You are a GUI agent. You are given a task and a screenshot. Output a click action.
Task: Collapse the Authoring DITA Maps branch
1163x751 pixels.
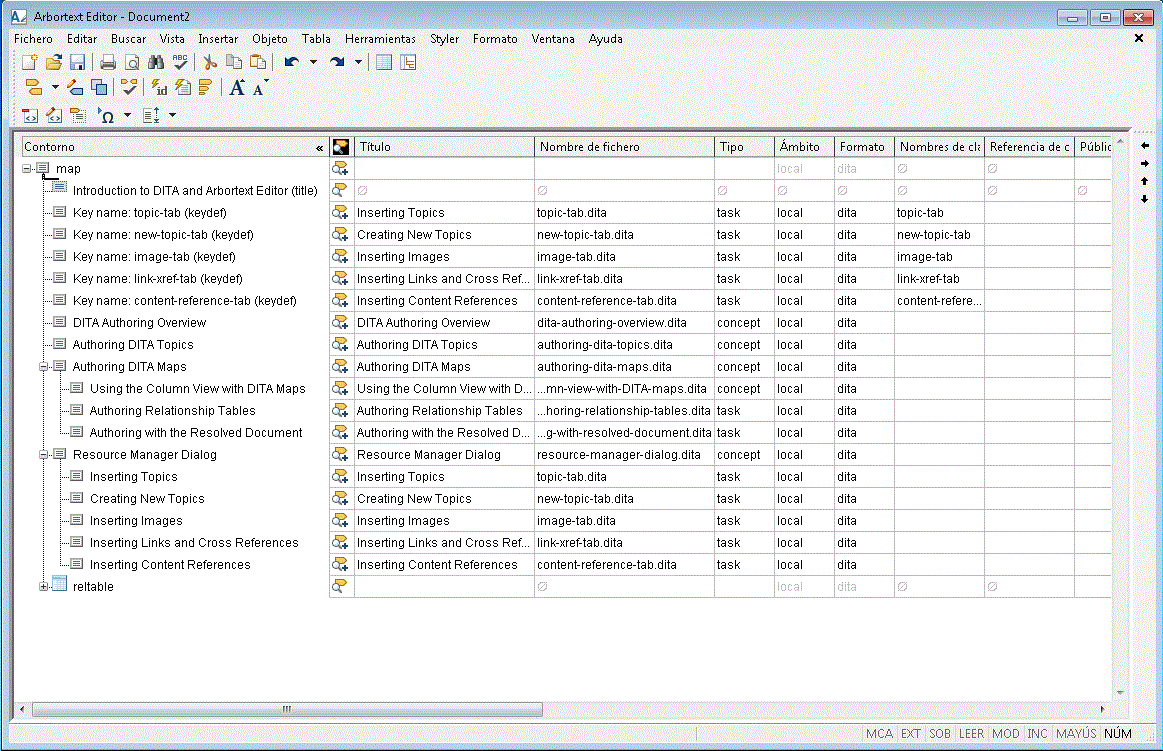coord(44,367)
